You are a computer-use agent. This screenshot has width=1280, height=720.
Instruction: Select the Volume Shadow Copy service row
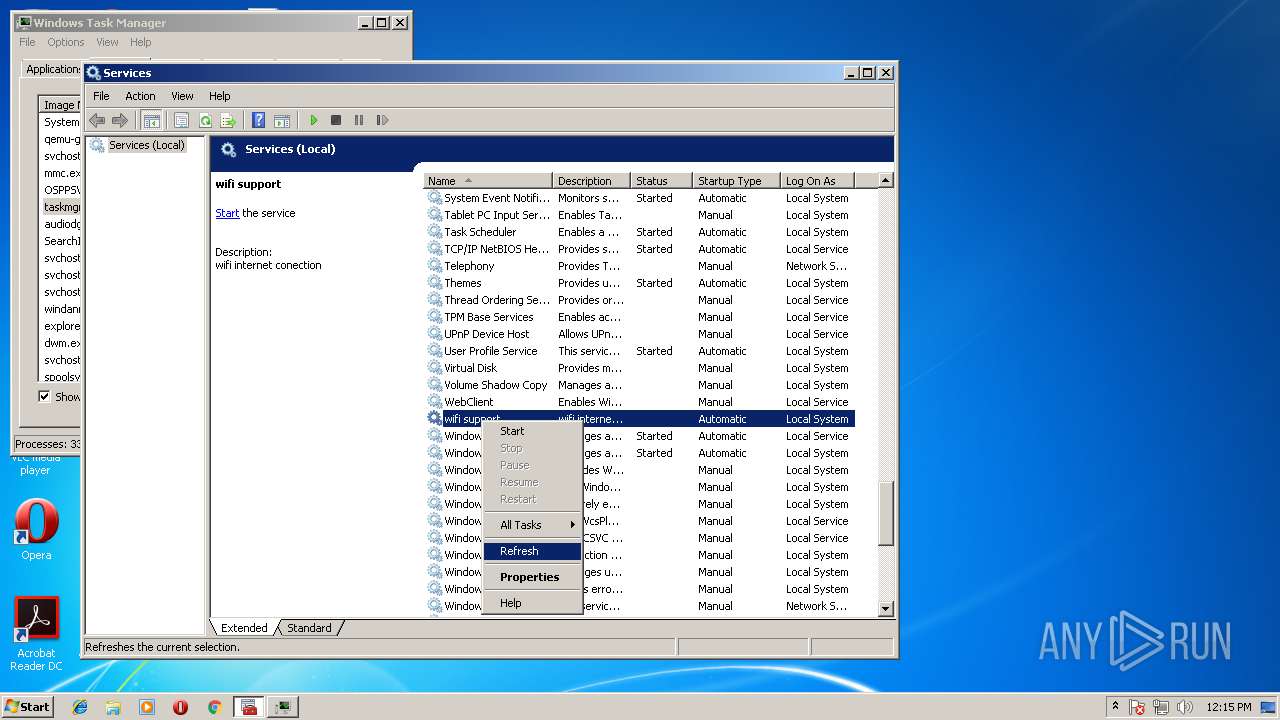(x=640, y=385)
